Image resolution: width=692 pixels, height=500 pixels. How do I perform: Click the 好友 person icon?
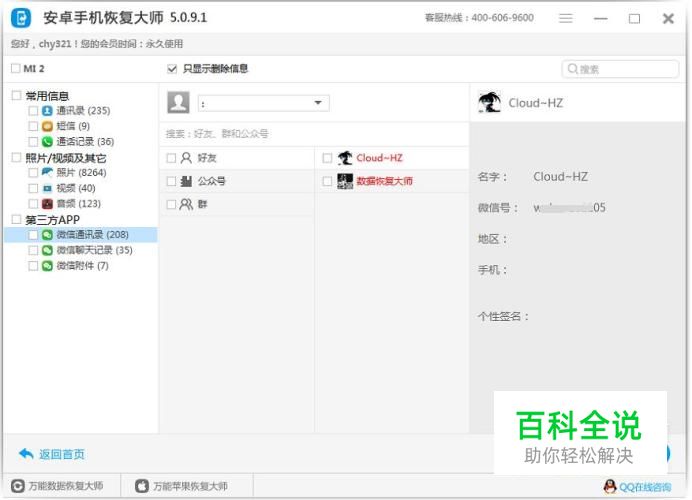tap(186, 158)
